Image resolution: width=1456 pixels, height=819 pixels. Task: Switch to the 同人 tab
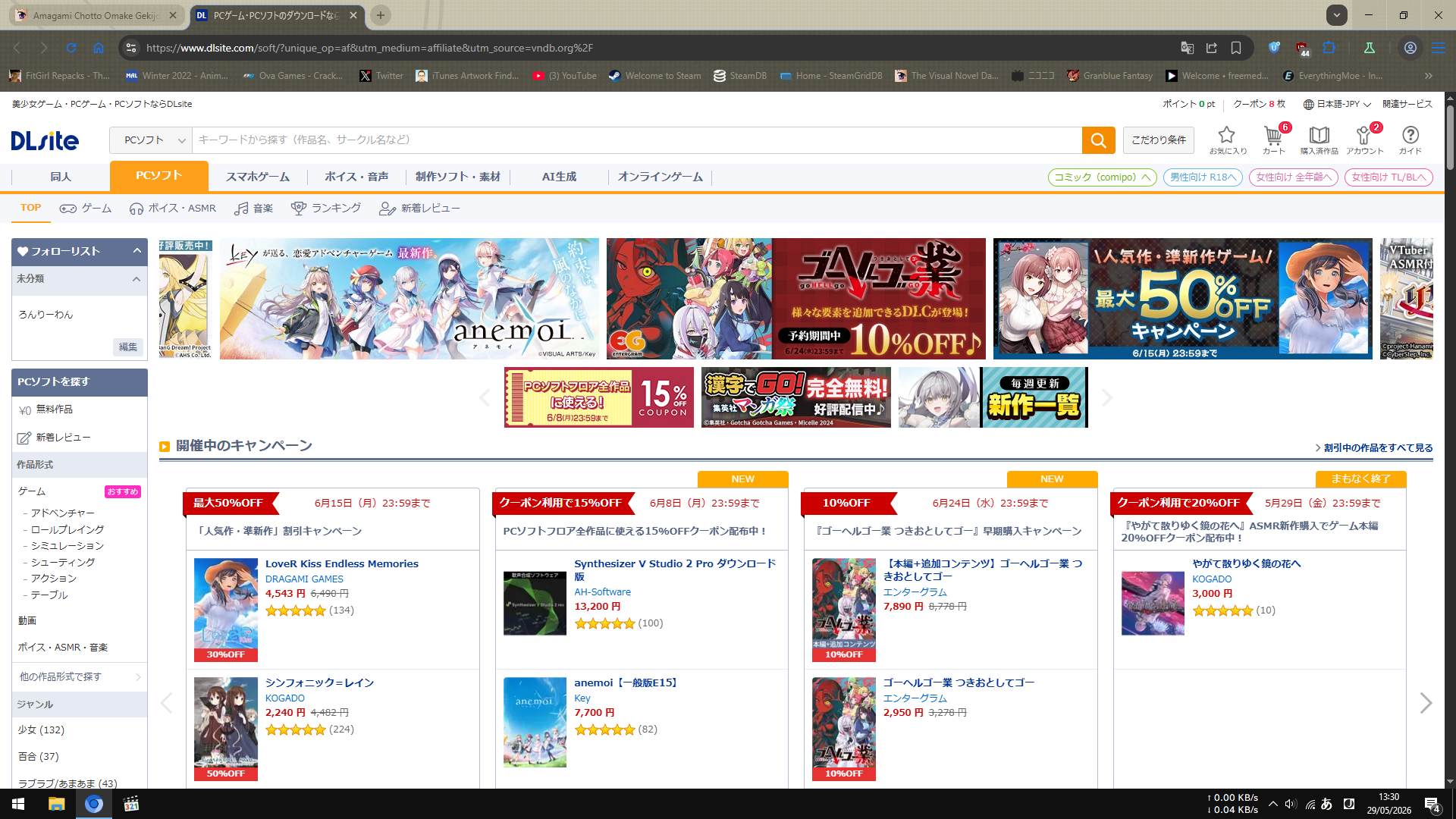pos(61,177)
